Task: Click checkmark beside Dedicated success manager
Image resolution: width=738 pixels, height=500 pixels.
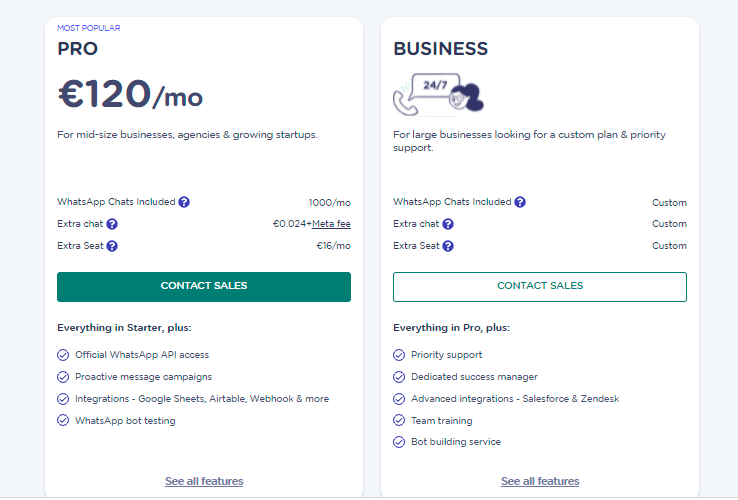Action: pos(399,377)
